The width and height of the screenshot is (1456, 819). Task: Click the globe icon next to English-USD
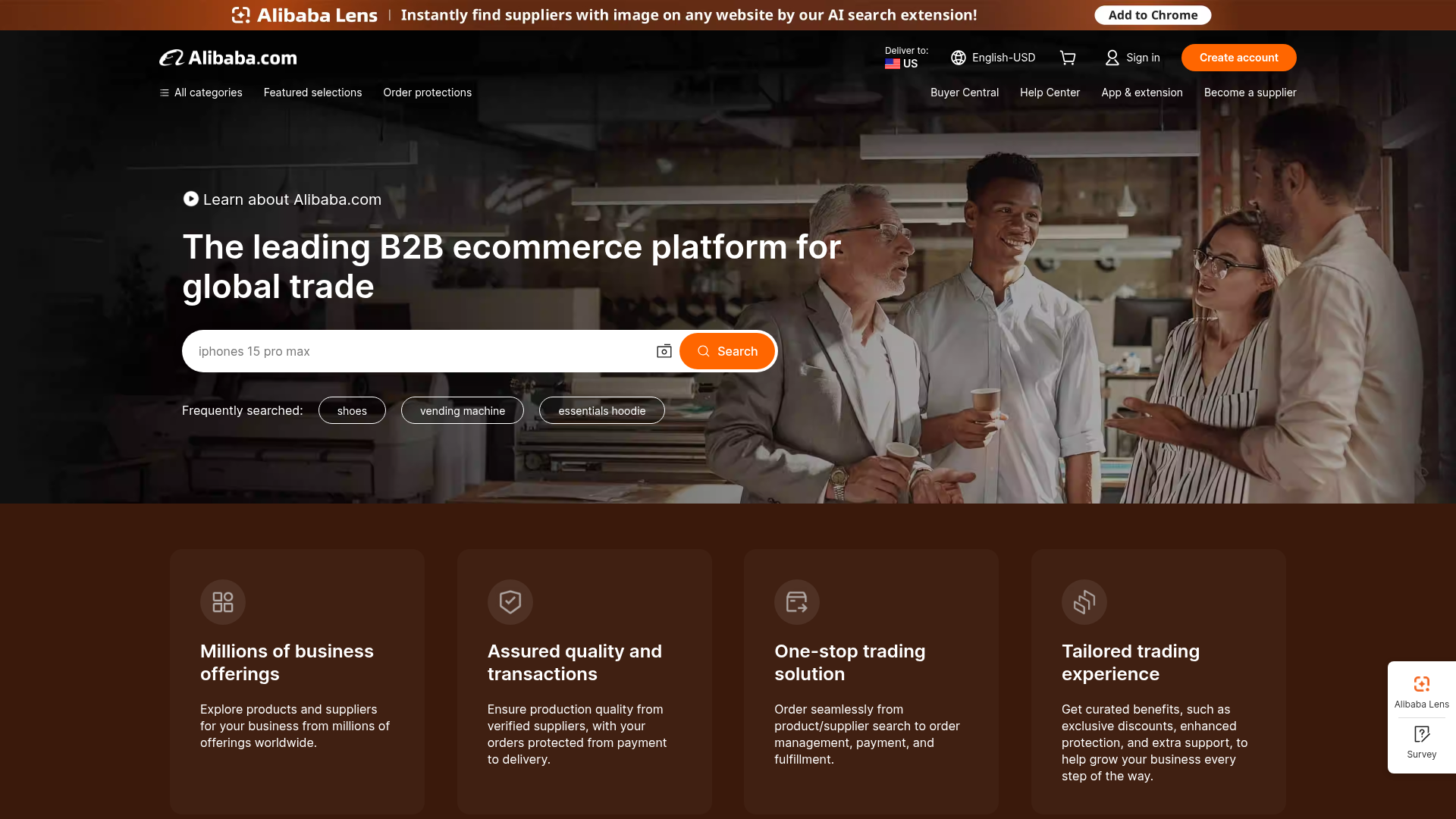click(958, 58)
